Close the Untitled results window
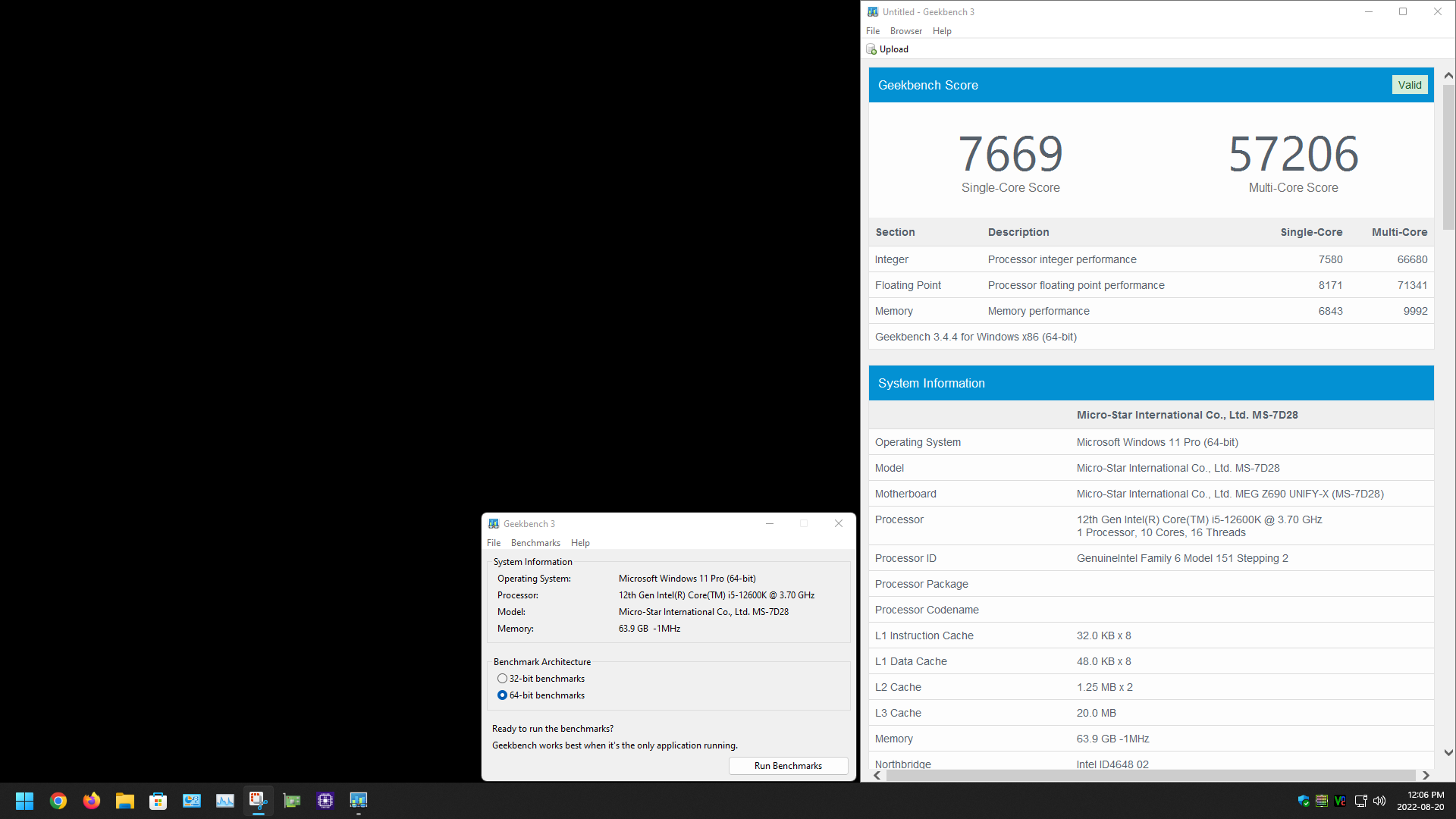Viewport: 1456px width, 819px height. tap(1438, 12)
